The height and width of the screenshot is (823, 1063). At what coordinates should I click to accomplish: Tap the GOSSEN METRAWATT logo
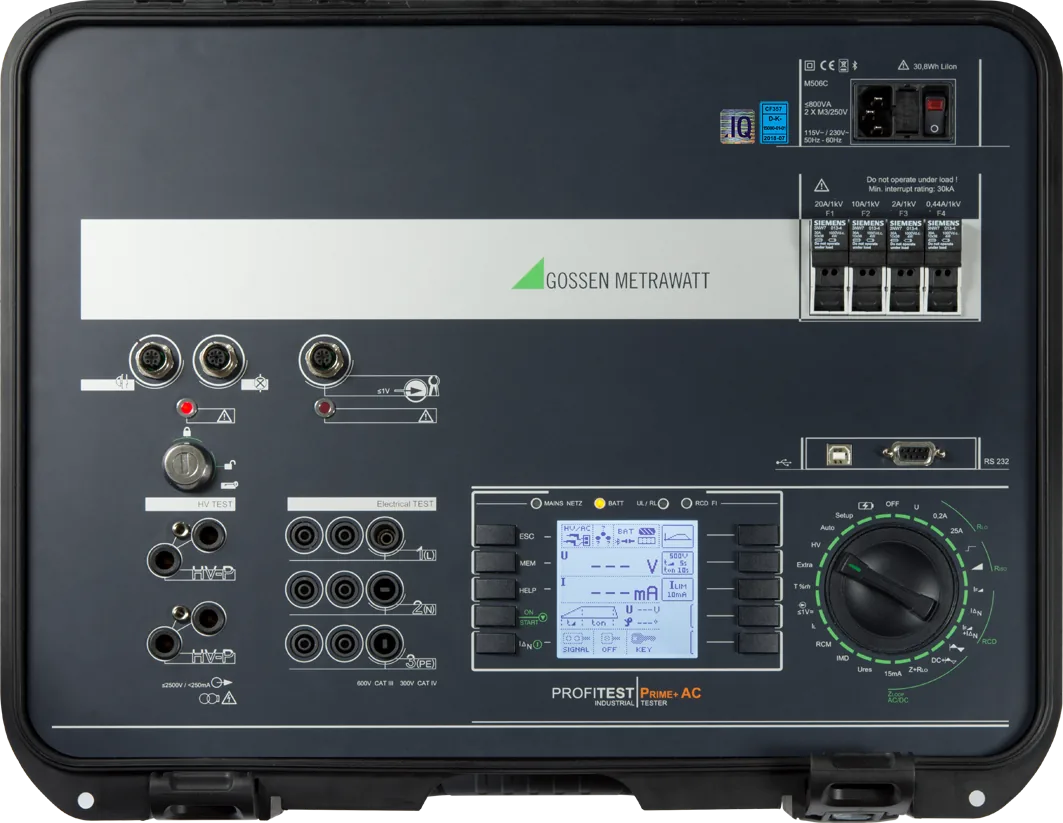click(610, 274)
